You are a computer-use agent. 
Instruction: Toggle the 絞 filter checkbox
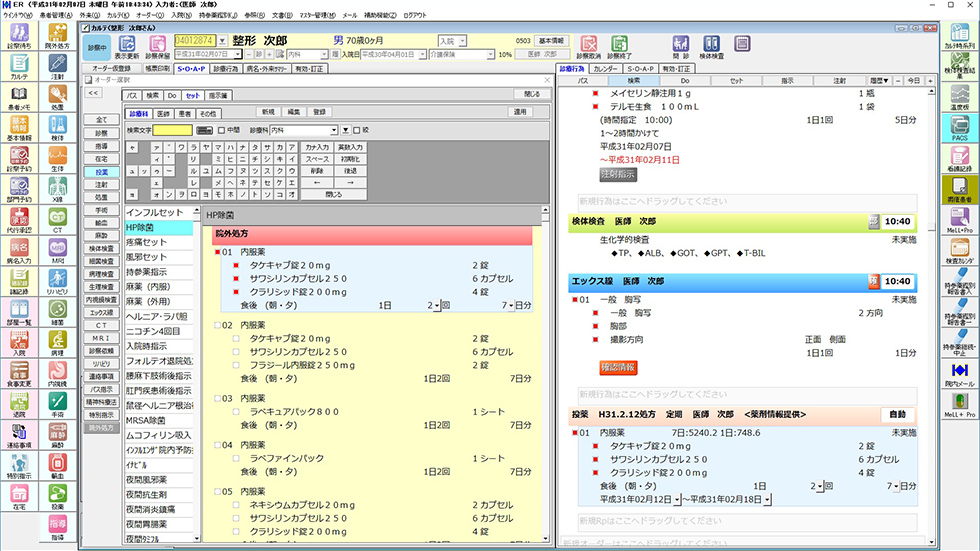click(357, 131)
